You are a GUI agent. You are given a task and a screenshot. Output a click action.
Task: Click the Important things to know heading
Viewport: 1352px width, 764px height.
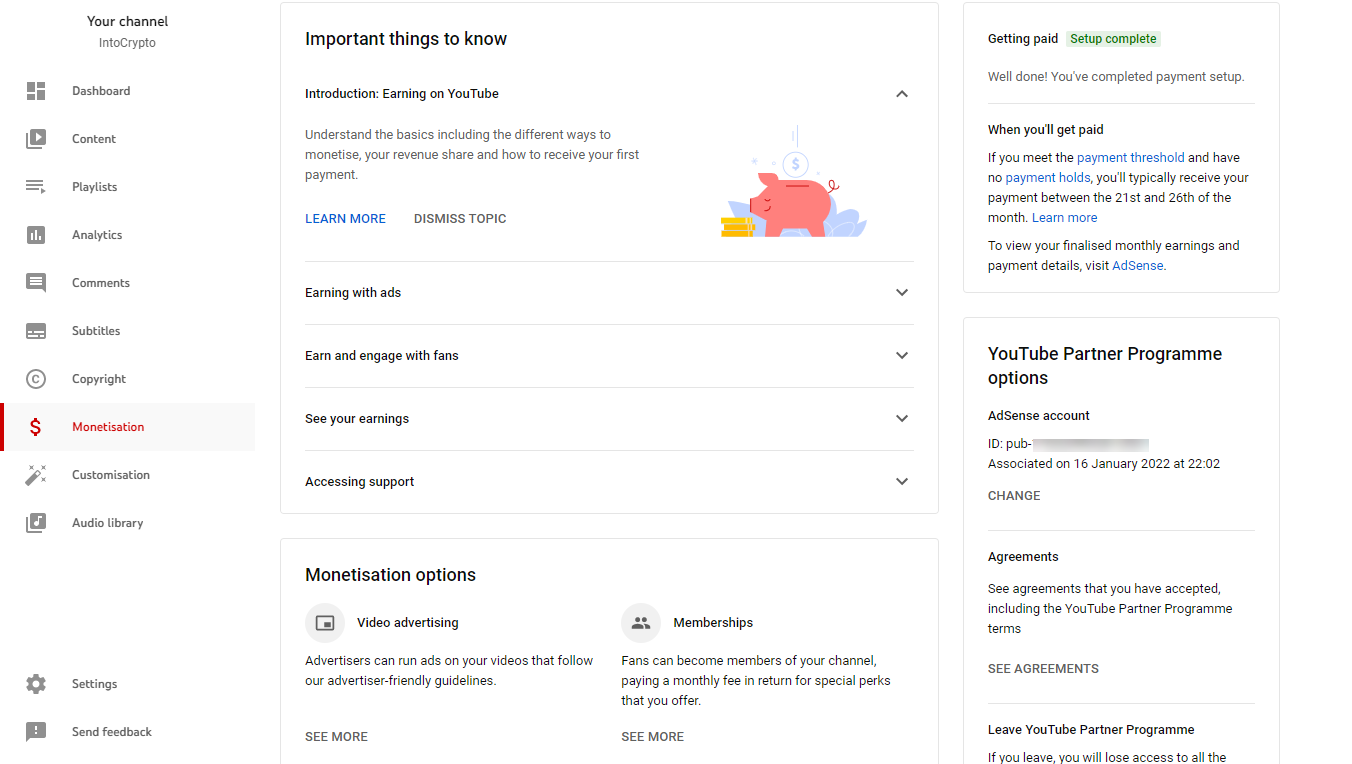coord(406,39)
